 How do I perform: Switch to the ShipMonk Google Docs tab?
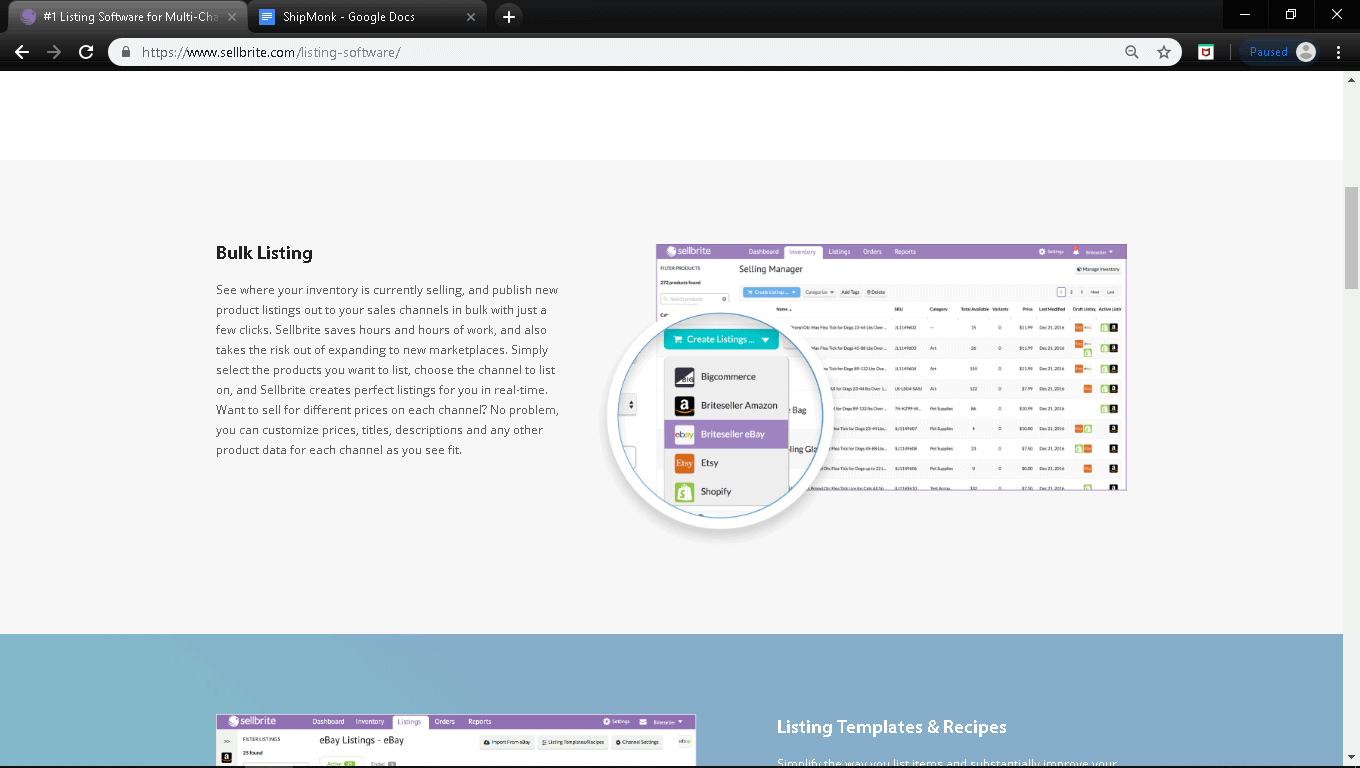[350, 17]
